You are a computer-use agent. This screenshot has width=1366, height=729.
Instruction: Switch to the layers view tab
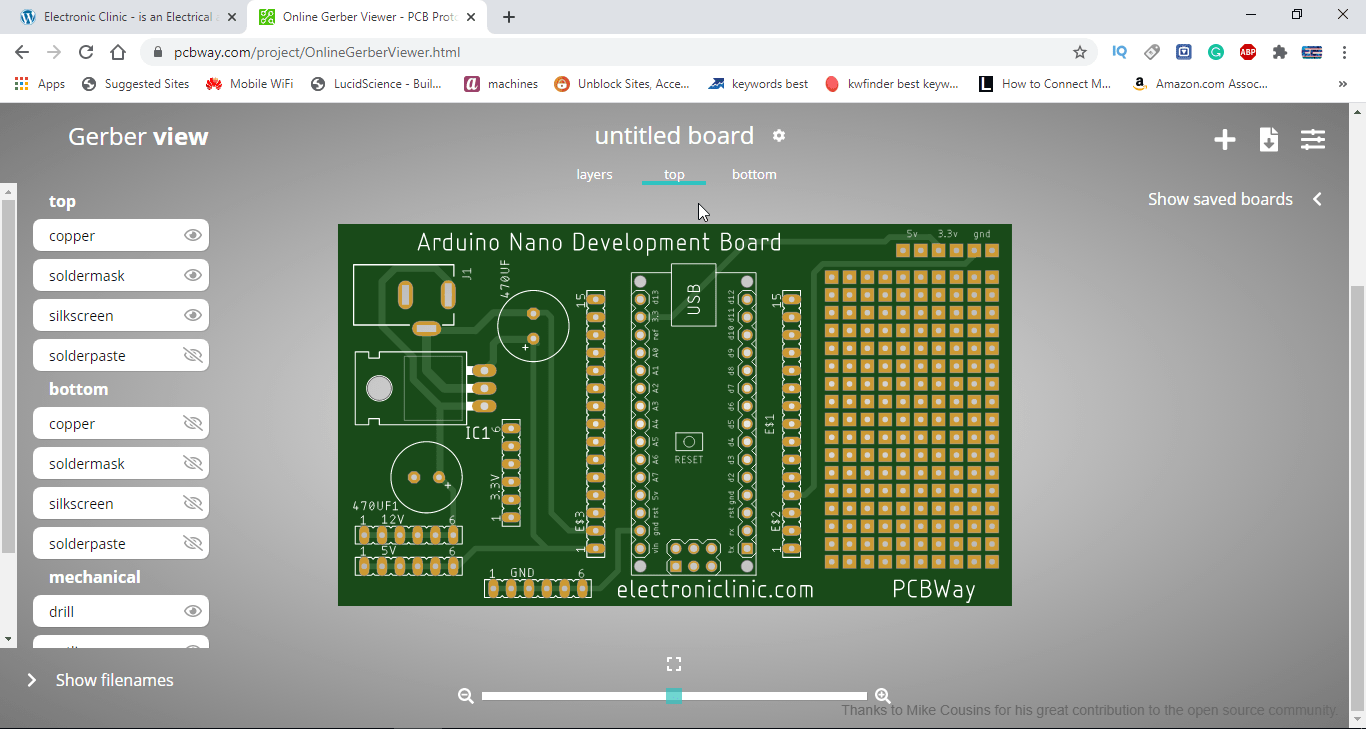click(x=594, y=174)
